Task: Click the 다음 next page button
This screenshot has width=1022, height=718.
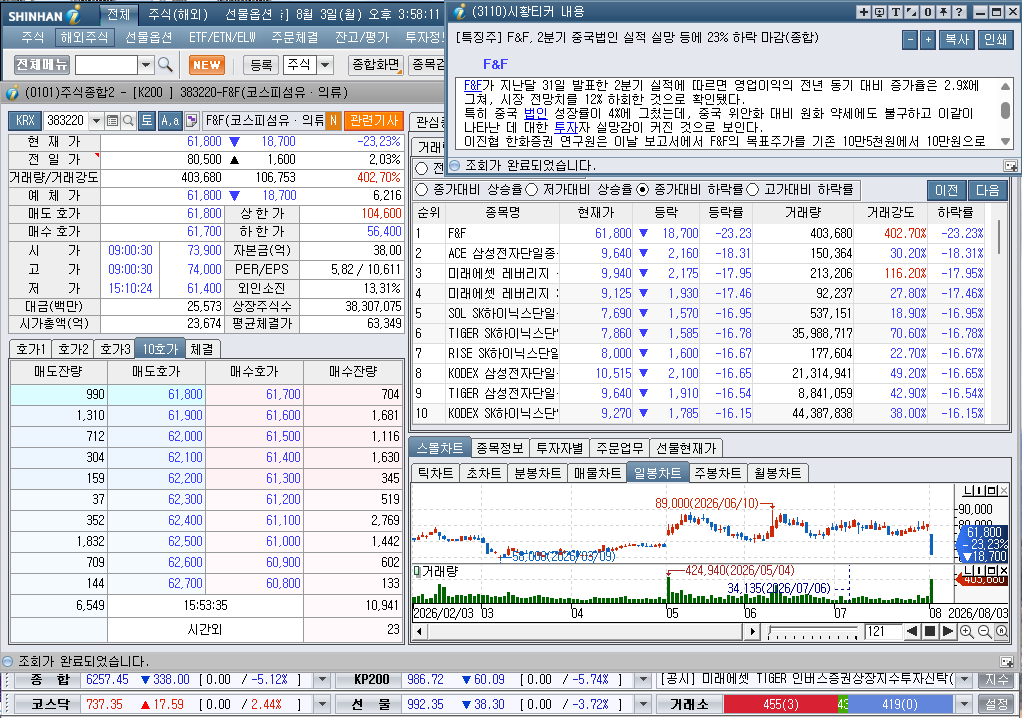Action: tap(987, 190)
